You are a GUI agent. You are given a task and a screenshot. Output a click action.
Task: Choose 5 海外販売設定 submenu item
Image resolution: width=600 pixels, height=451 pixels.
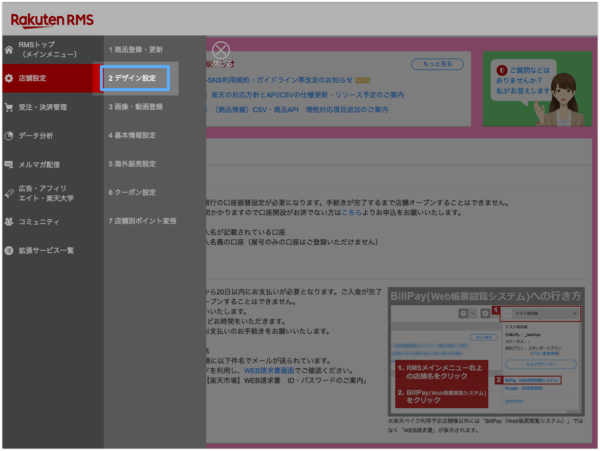132,164
